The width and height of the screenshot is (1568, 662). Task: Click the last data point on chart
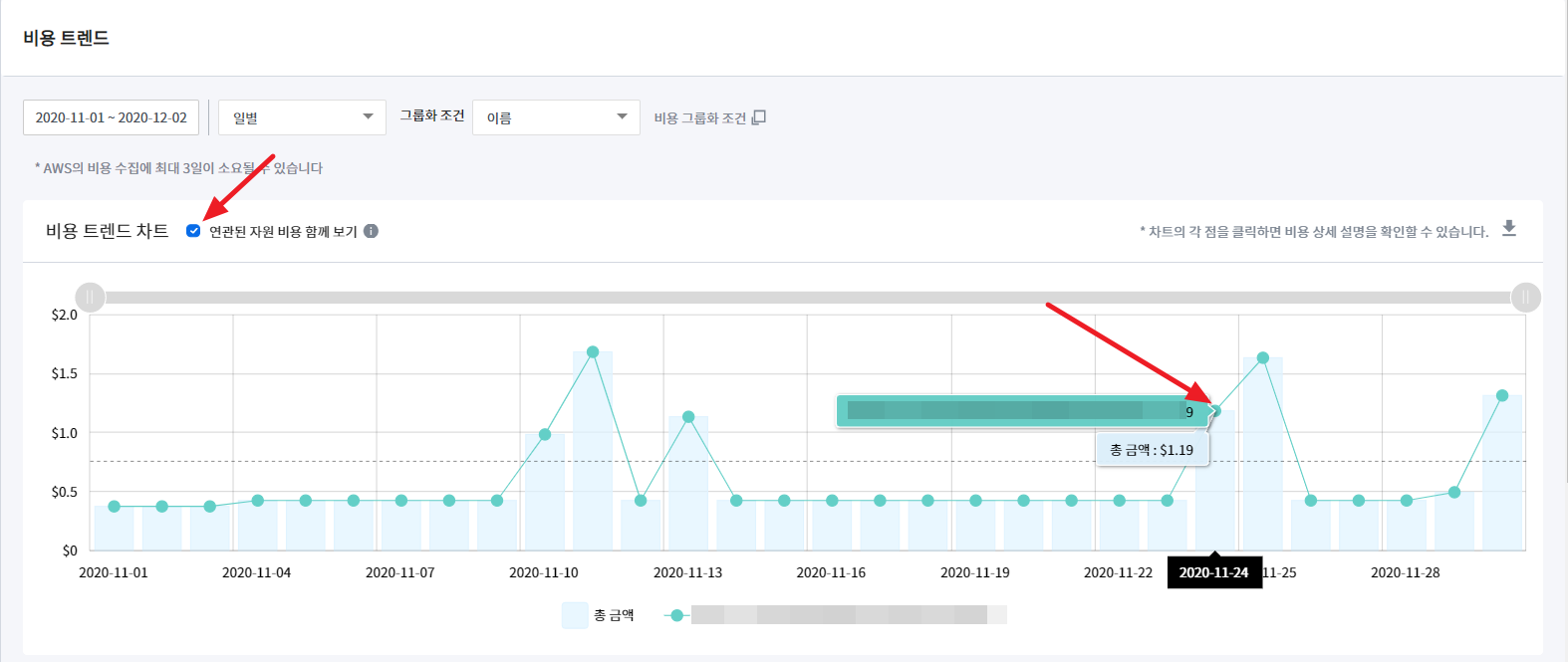(1502, 395)
